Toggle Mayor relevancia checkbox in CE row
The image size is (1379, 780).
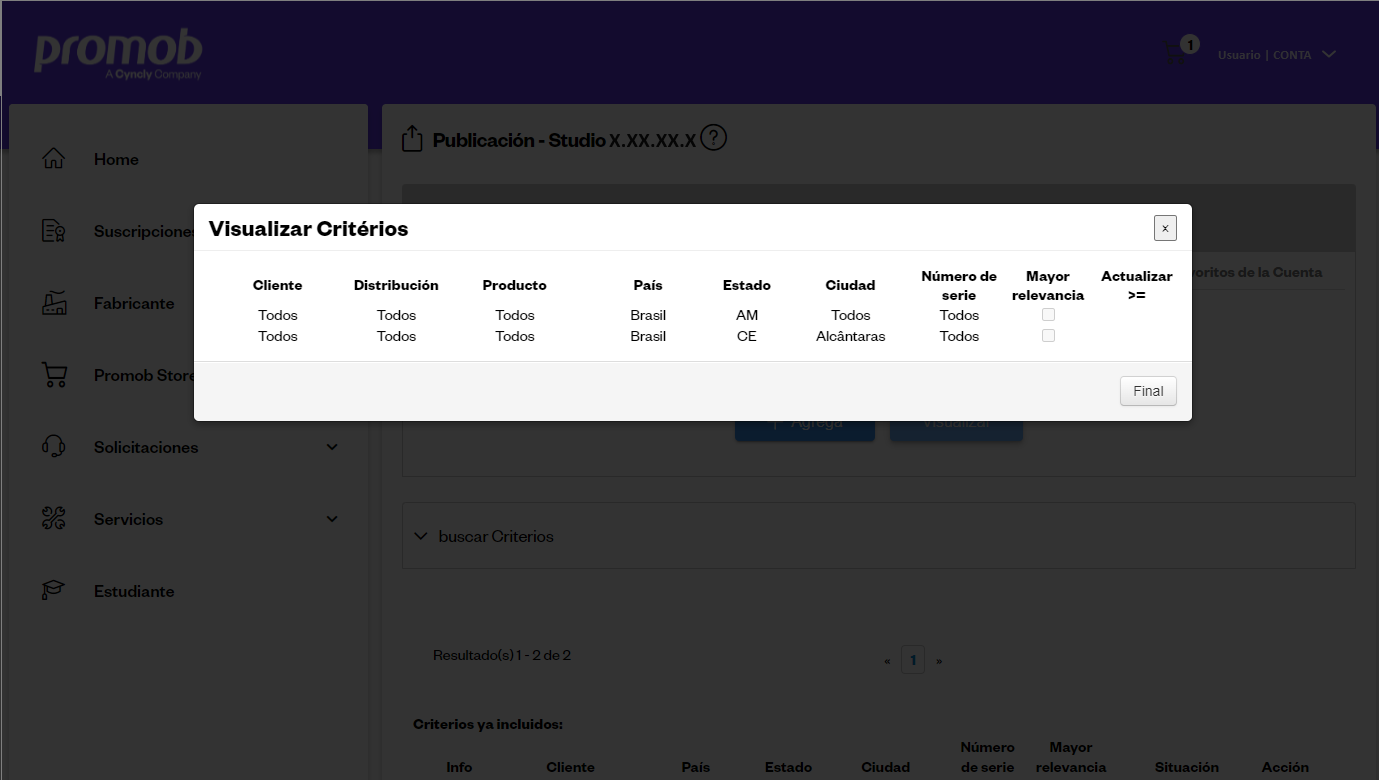point(1048,335)
